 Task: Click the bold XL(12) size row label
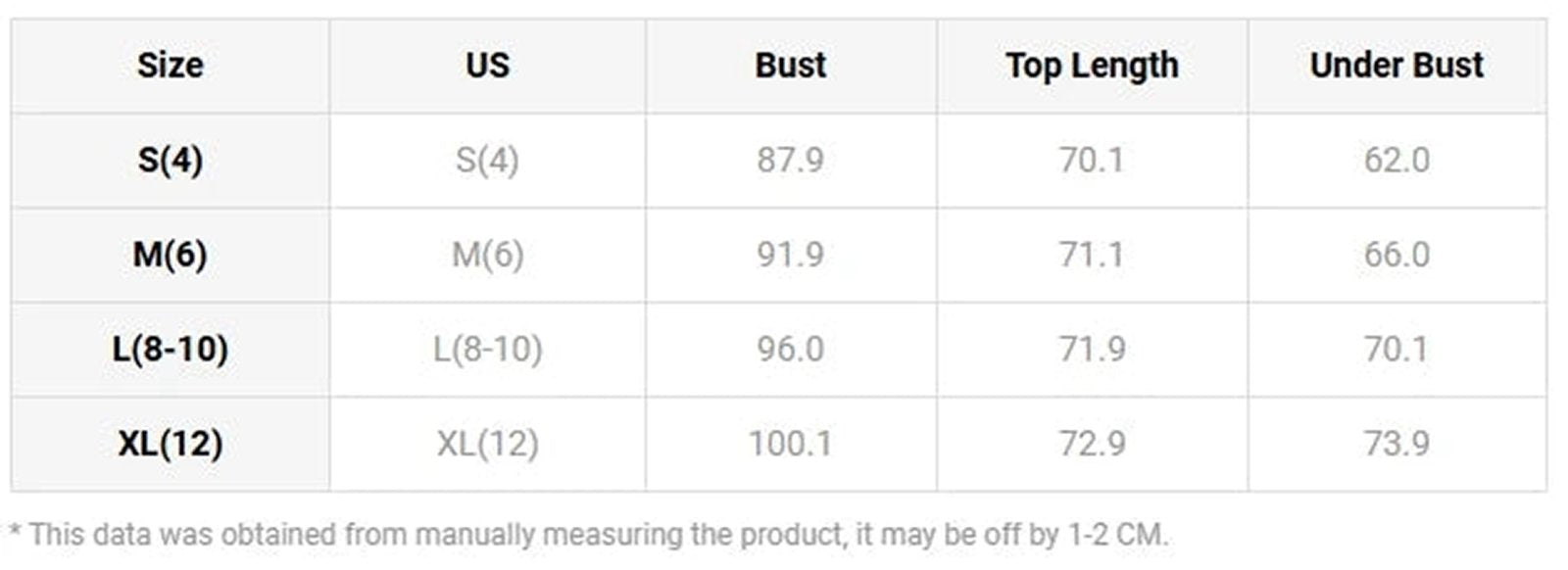tap(170, 444)
